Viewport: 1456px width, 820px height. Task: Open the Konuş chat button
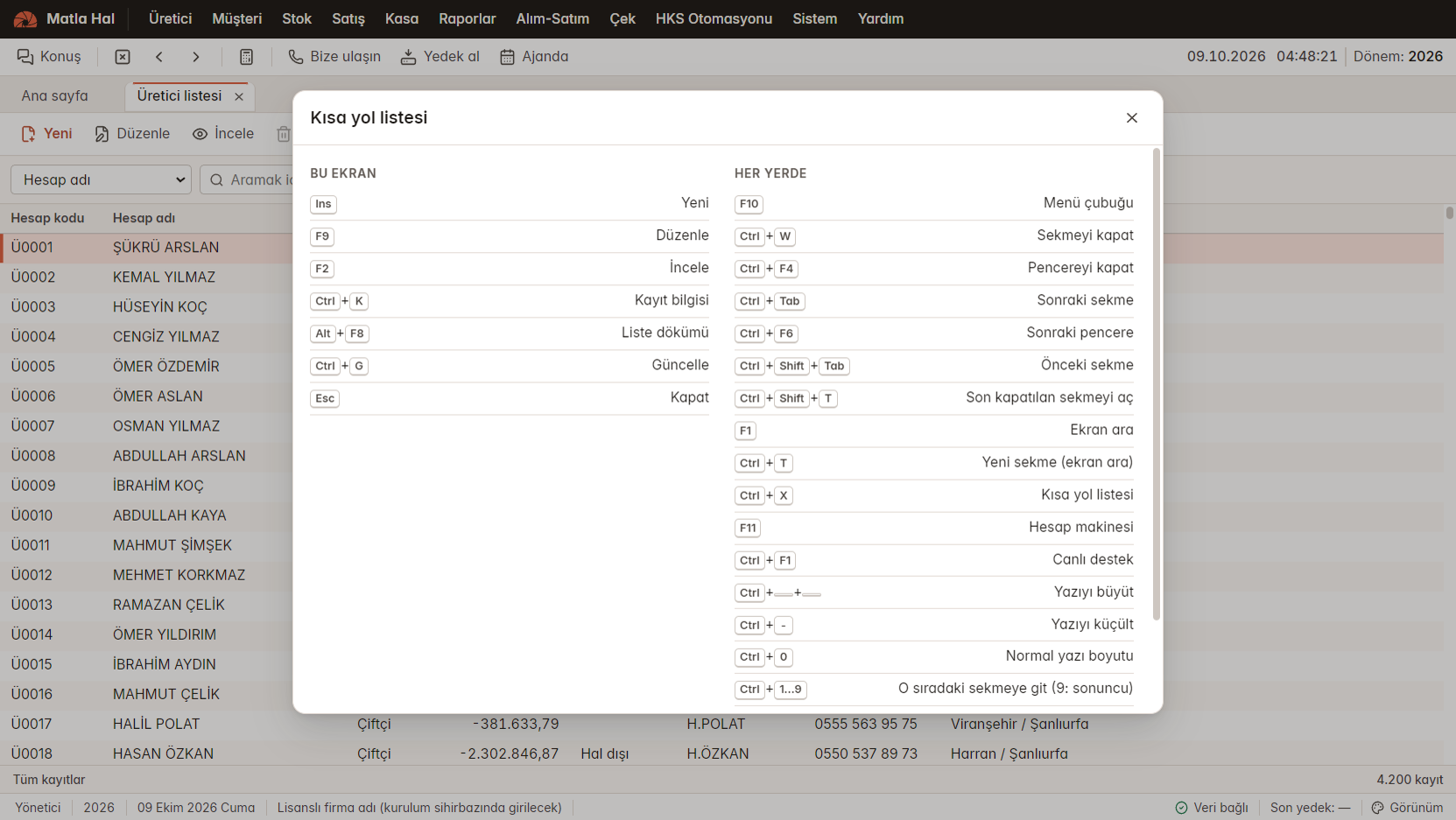point(49,57)
